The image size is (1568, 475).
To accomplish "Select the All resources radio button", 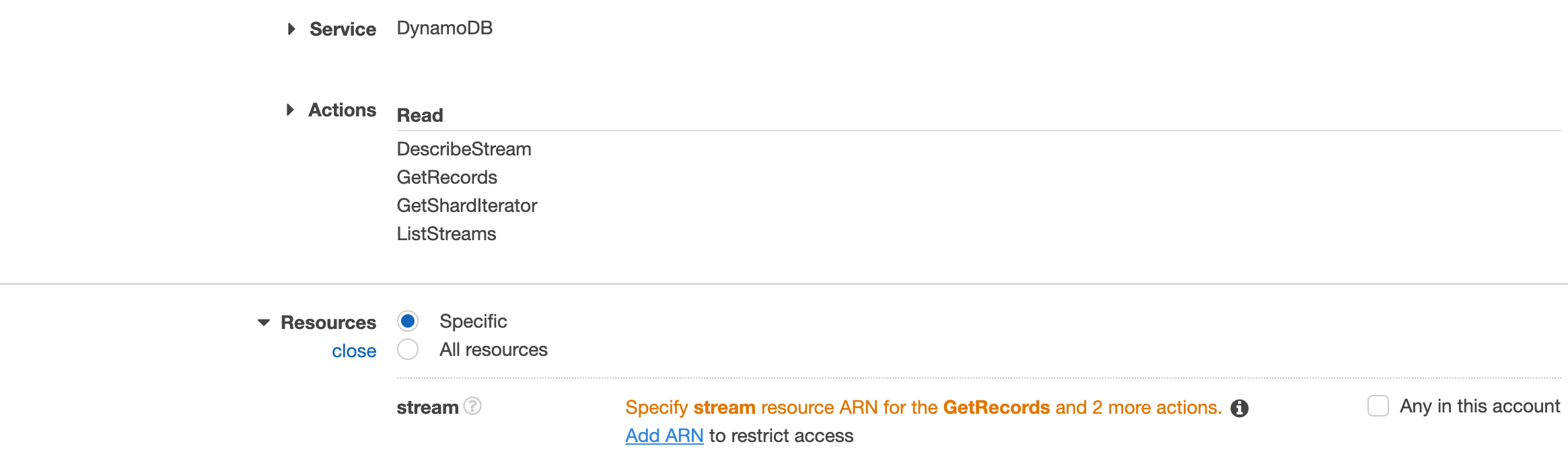I will [408, 350].
